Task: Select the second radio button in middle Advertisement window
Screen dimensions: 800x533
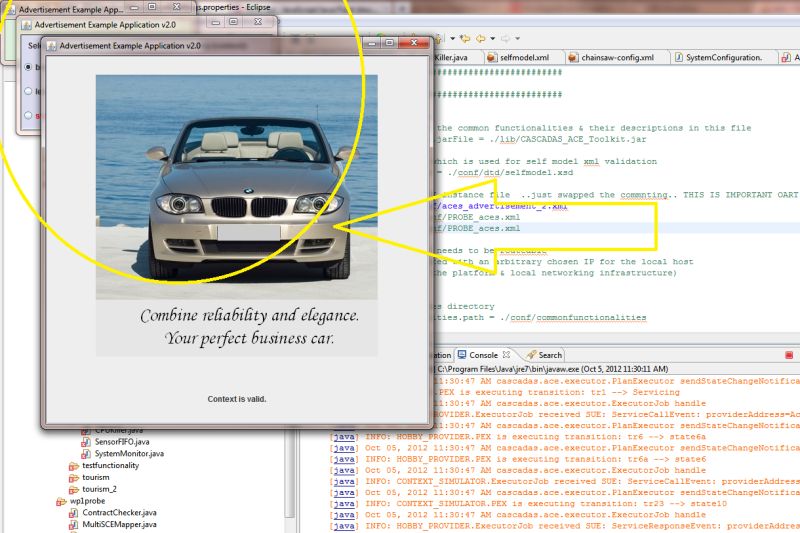Action: (28, 91)
